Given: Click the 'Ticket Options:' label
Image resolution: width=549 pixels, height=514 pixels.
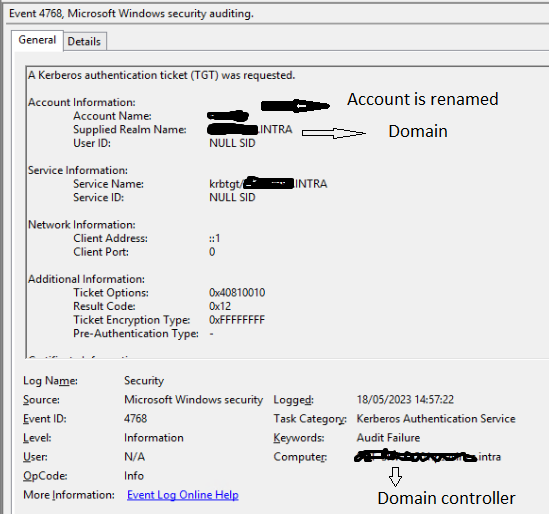Looking at the screenshot, I should coord(111,293).
